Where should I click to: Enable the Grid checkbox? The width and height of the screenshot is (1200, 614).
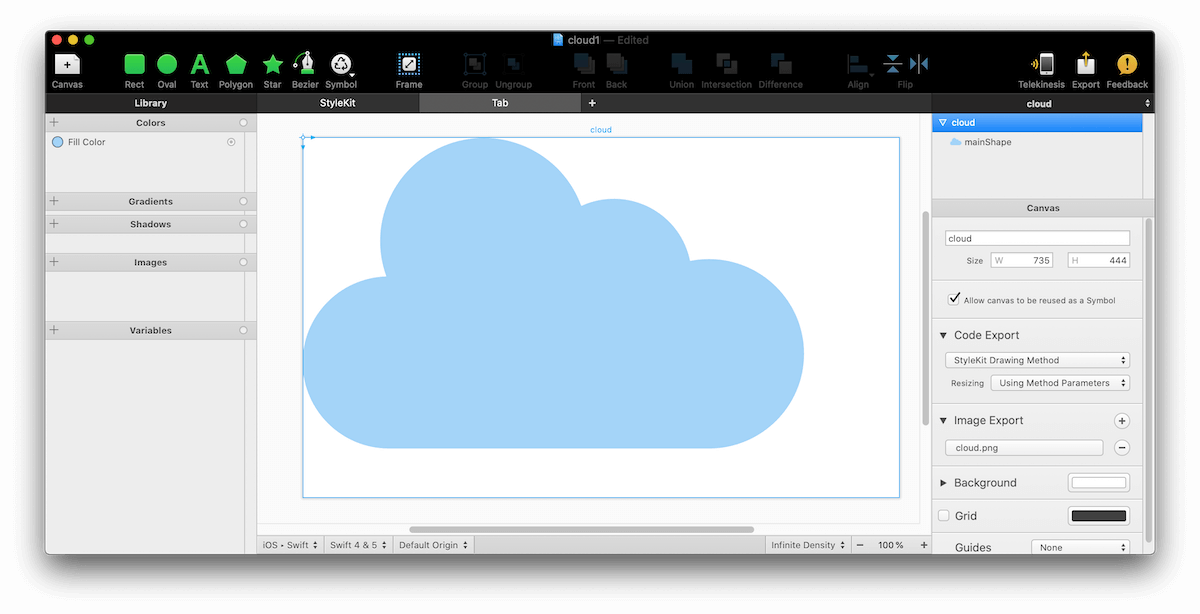tap(944, 516)
